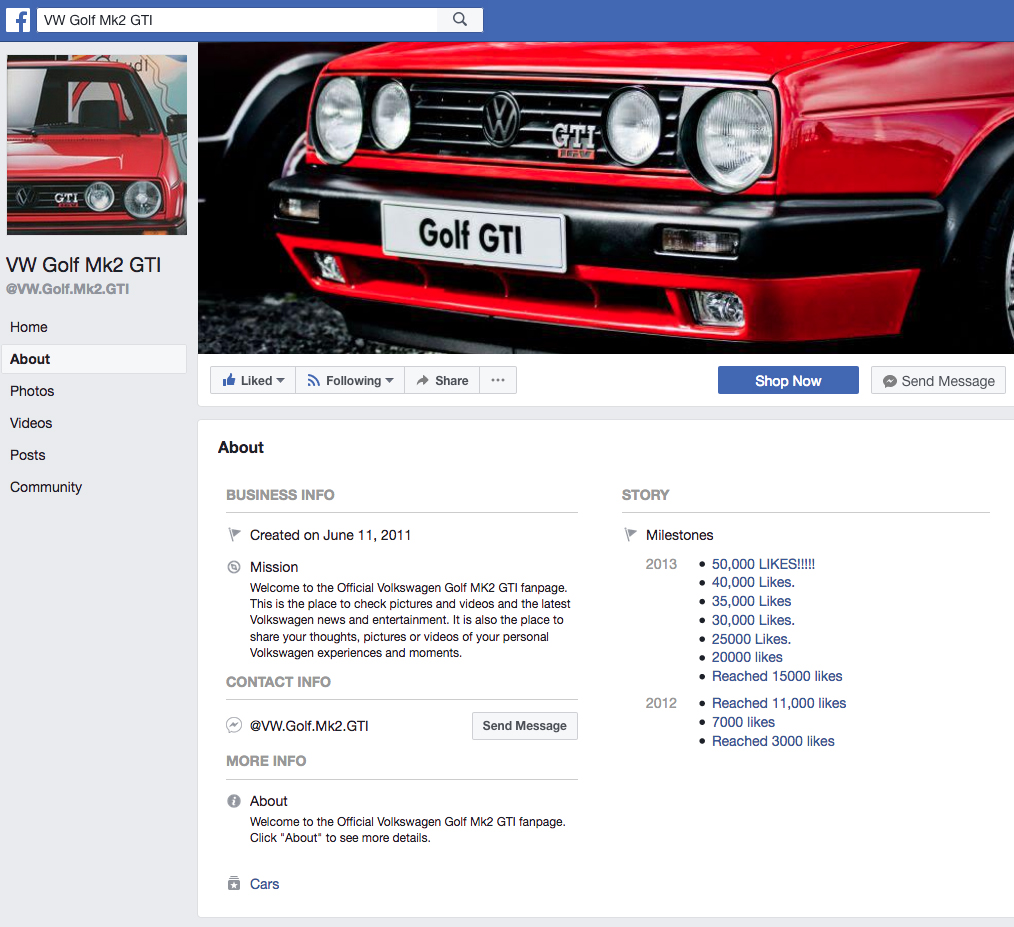Open the Reached 11,000 likes milestone
The width and height of the screenshot is (1014, 927).
pyautogui.click(x=779, y=703)
